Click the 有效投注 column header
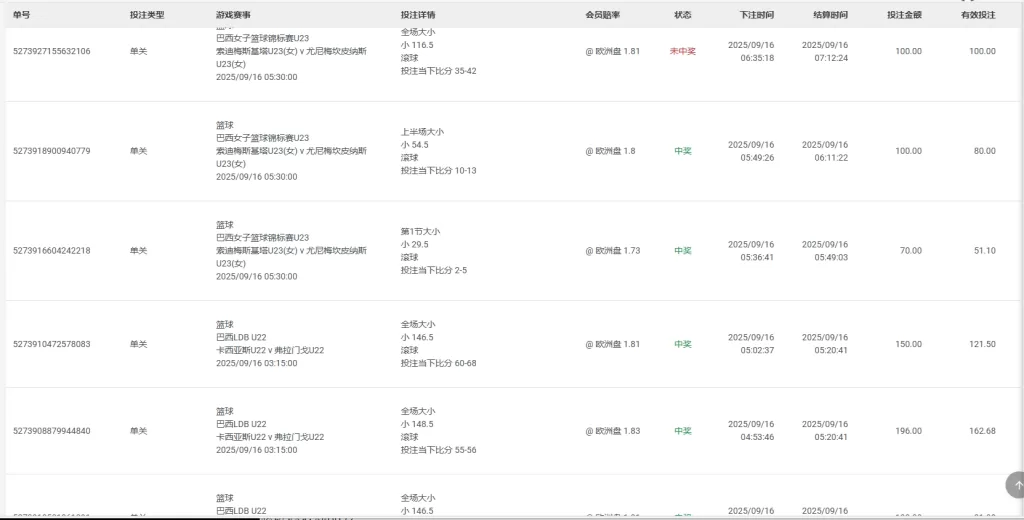 (x=978, y=15)
